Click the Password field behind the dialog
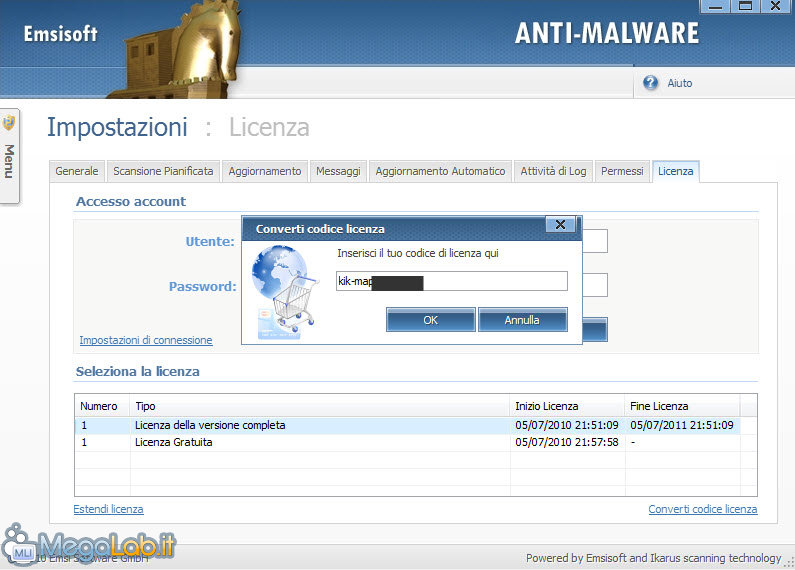The image size is (795, 570). [x=595, y=285]
